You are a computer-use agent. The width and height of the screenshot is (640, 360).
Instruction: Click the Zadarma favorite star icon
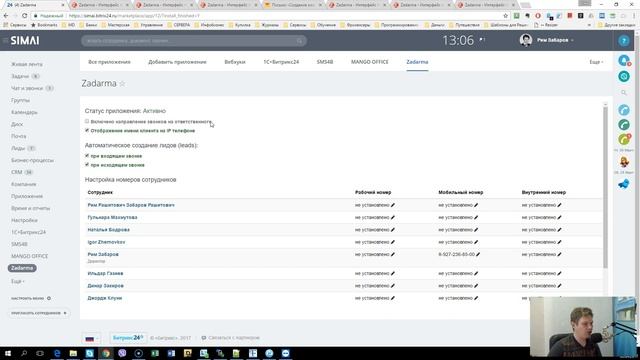coord(122,84)
